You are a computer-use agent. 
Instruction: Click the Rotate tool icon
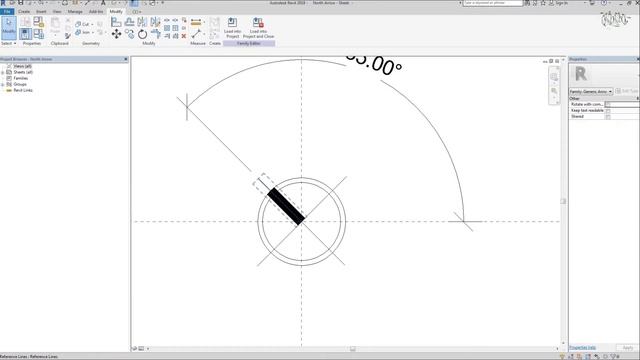click(142, 34)
